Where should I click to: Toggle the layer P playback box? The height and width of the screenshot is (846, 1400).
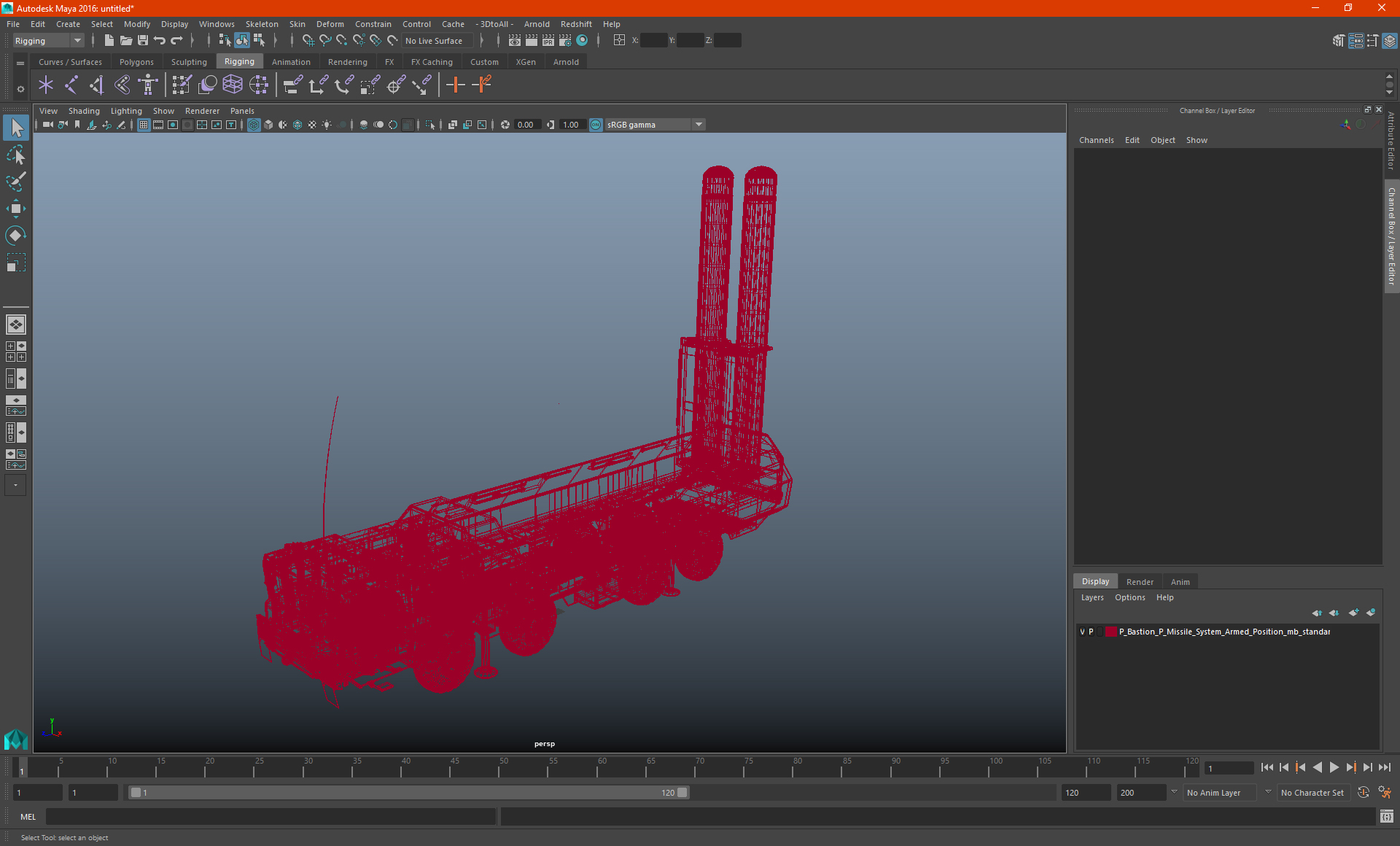1091,632
